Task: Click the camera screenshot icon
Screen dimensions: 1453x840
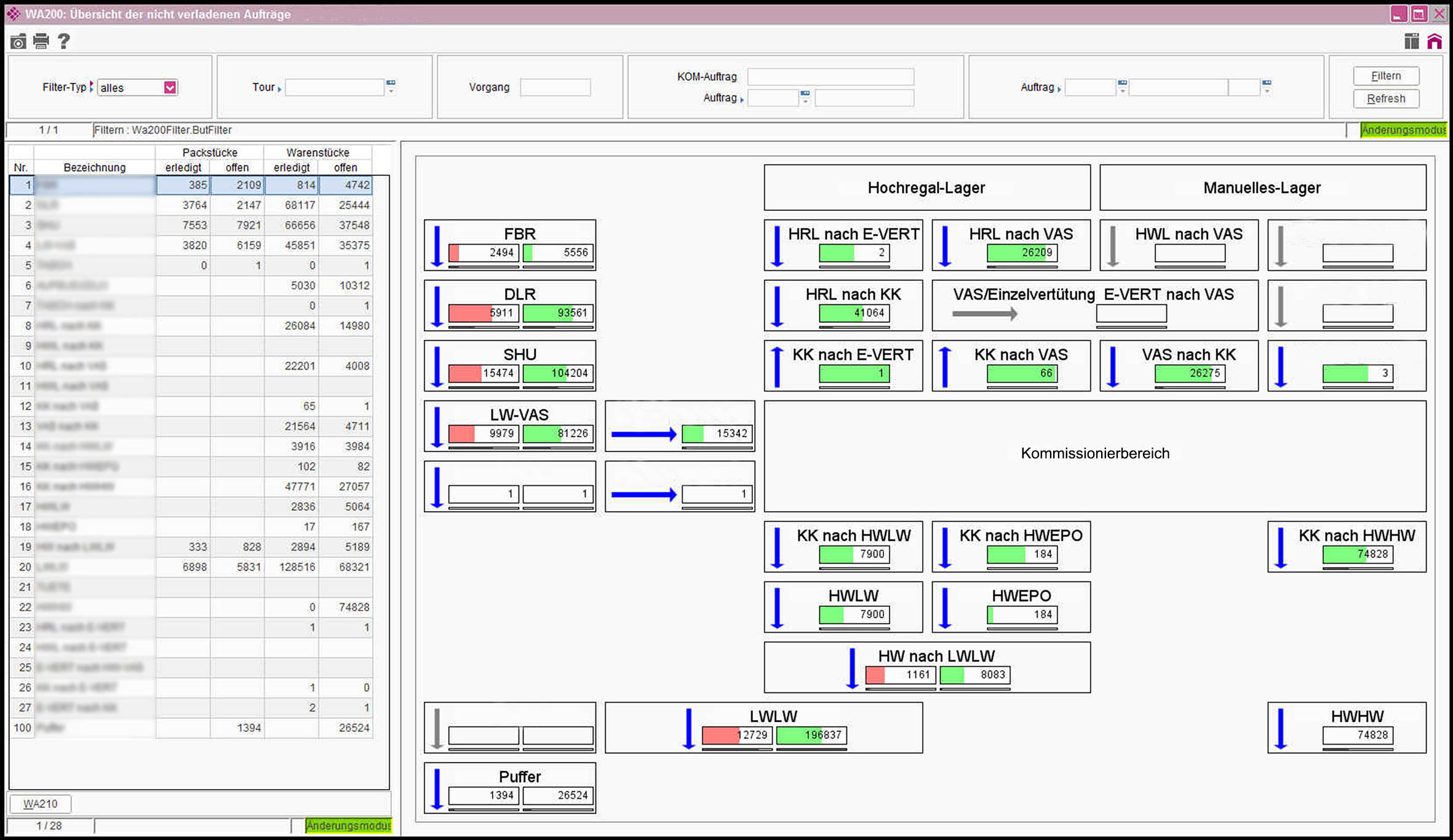Action: 18,41
